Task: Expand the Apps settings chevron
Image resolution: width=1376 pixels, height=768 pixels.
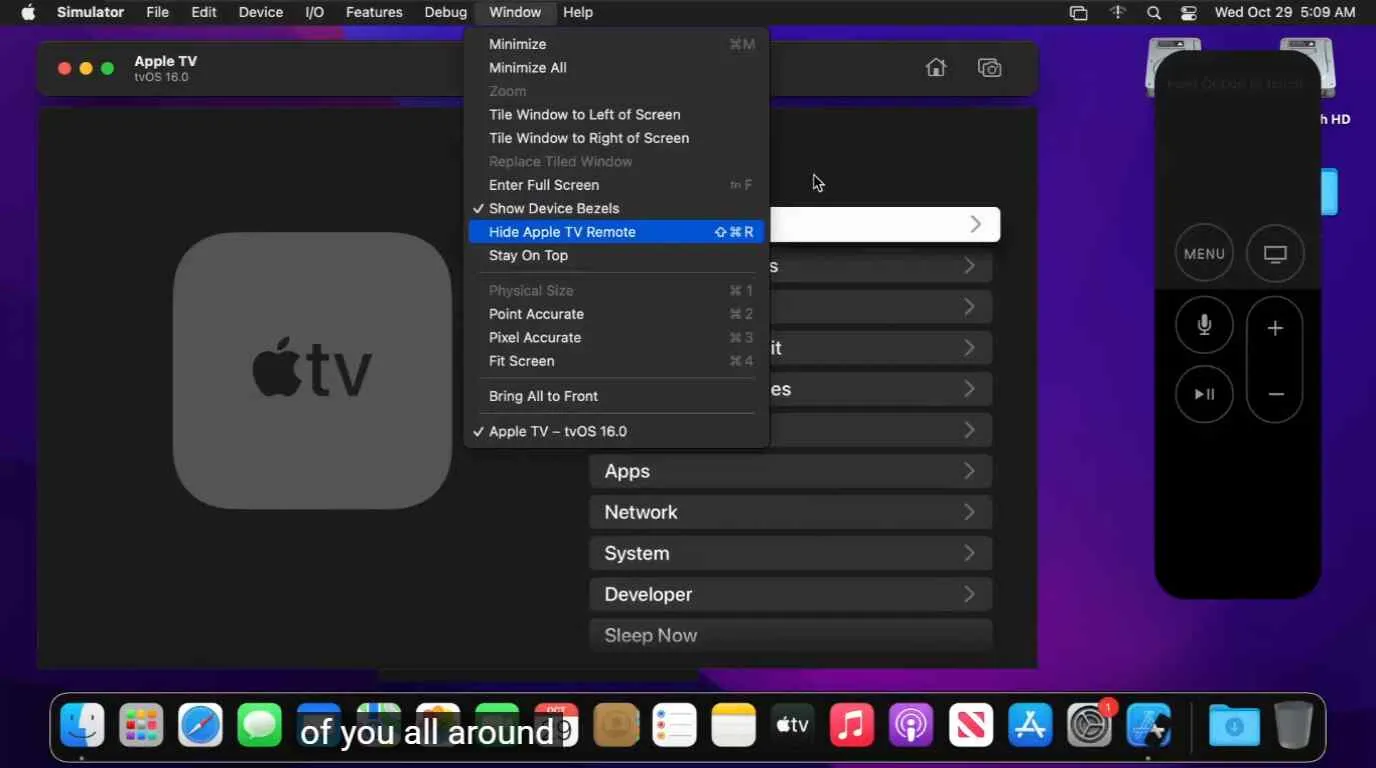Action: pyautogui.click(x=969, y=471)
